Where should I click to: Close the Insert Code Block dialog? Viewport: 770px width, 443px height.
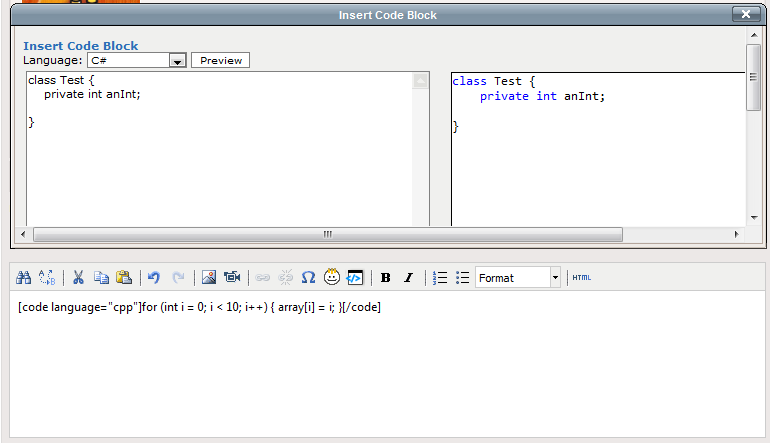point(745,14)
